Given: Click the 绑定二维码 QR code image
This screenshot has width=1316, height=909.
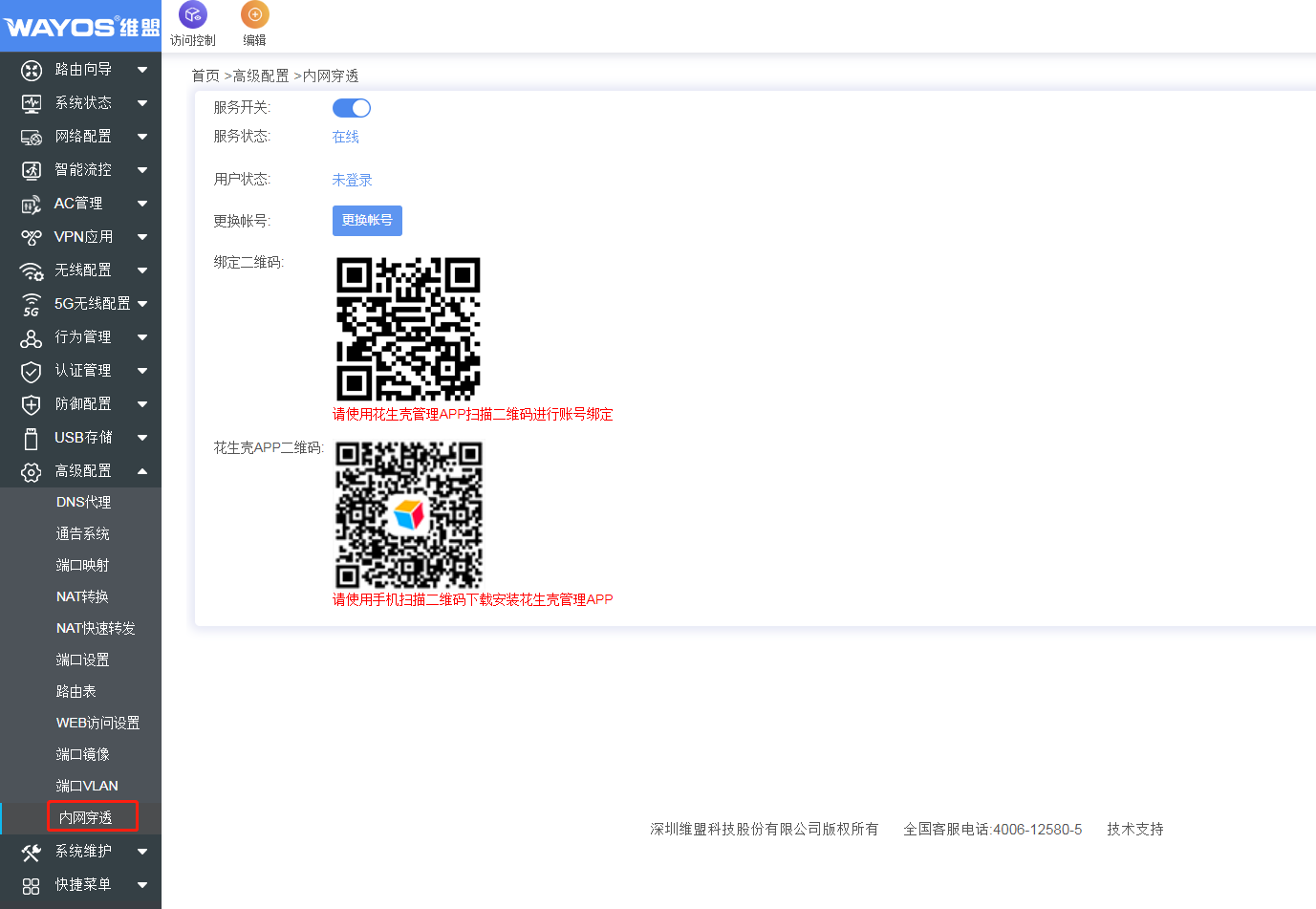Looking at the screenshot, I should coord(408,329).
